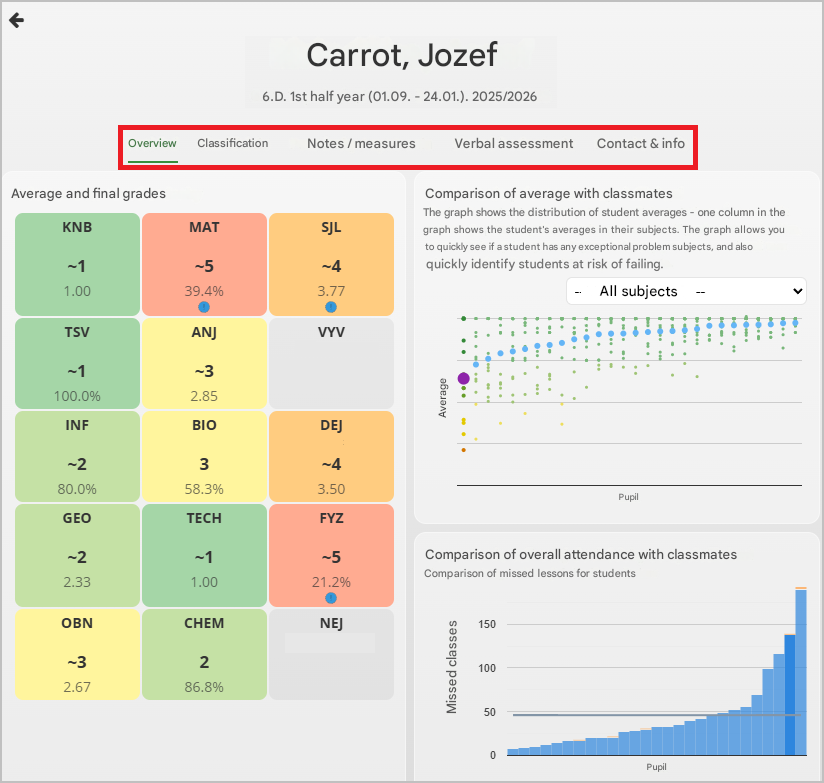Image resolution: width=824 pixels, height=783 pixels.
Task: Click the blue info dot under MAT
Action: click(204, 307)
